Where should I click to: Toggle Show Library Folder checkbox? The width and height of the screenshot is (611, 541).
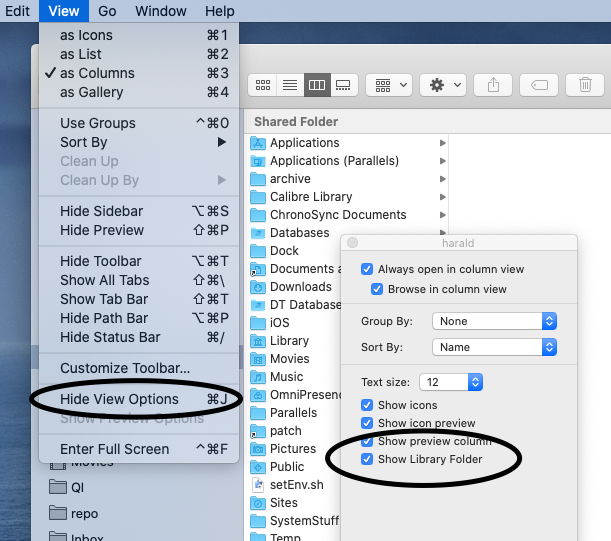click(x=367, y=459)
